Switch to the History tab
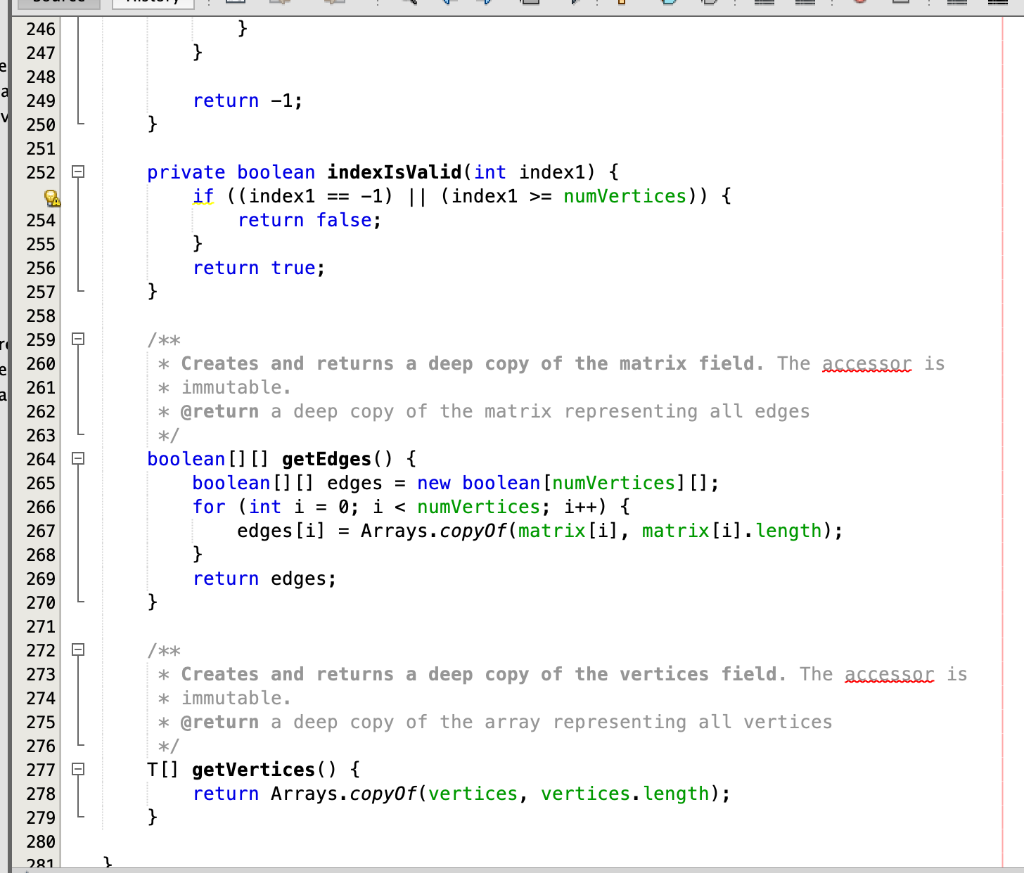 point(150,3)
